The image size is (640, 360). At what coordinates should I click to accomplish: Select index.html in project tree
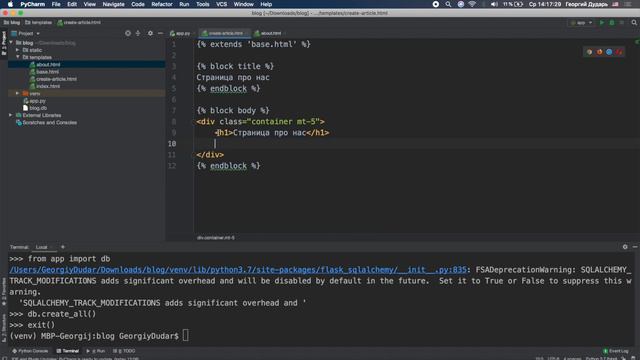[48, 87]
